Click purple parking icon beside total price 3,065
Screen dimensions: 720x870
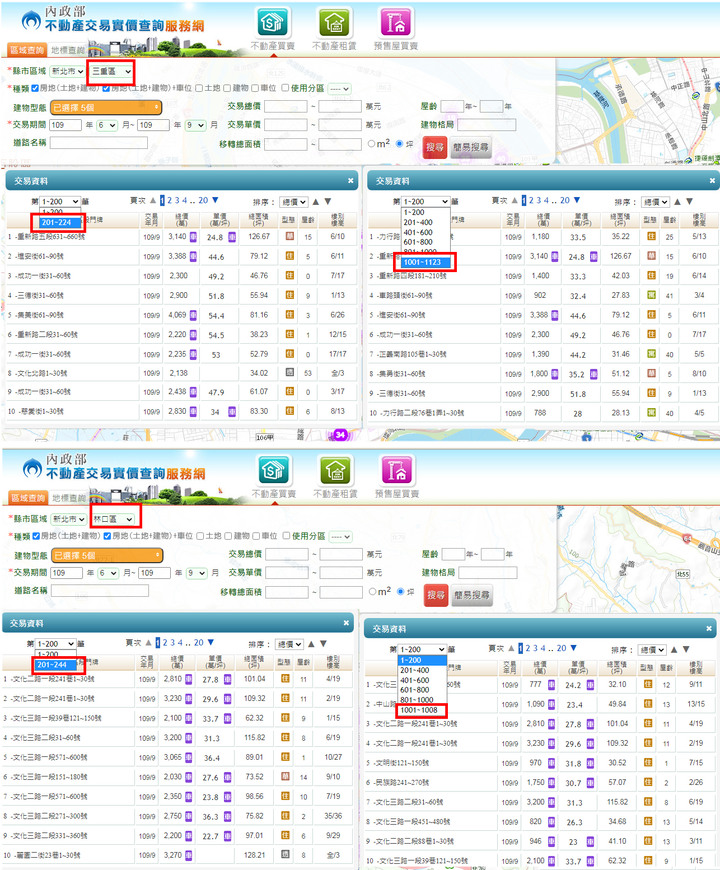[189, 757]
